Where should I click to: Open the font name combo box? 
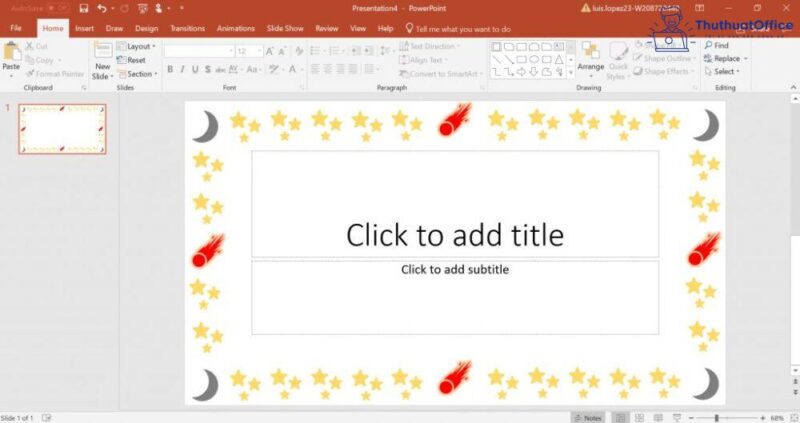tap(199, 51)
